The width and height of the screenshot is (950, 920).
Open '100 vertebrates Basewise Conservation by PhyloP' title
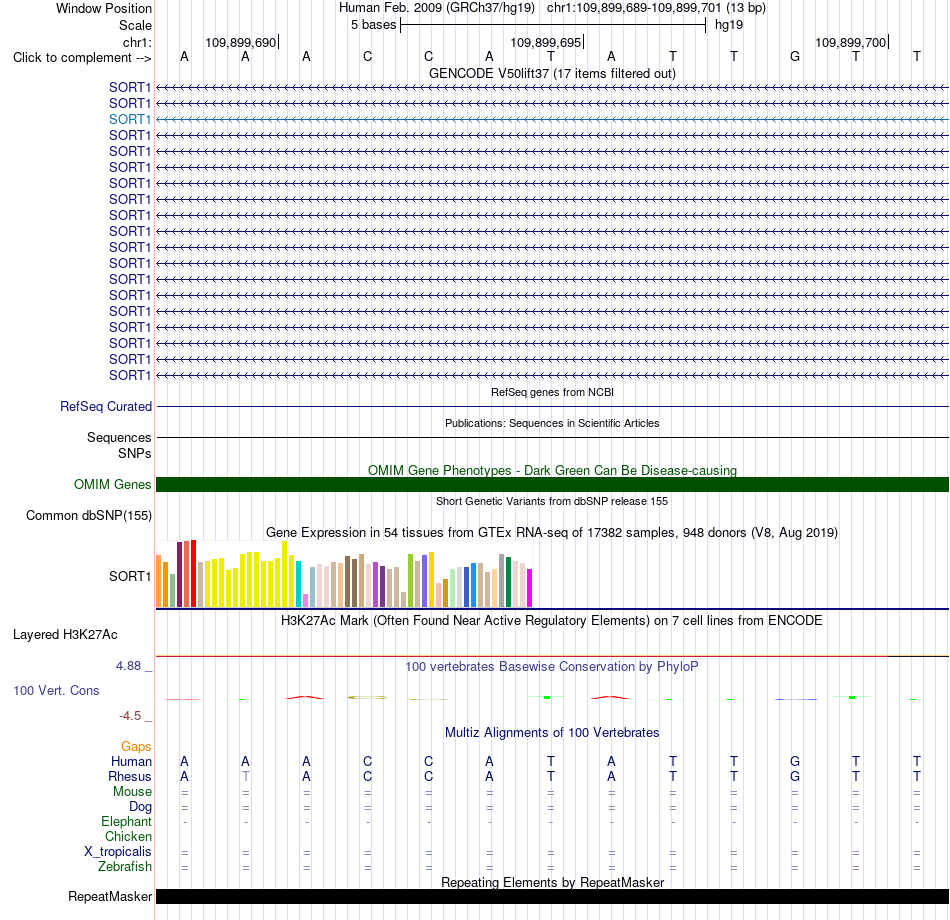point(552,667)
